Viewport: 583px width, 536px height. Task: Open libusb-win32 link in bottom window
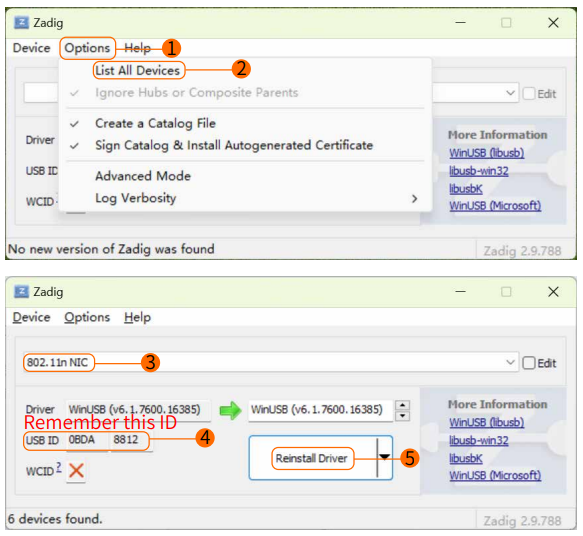(x=479, y=440)
